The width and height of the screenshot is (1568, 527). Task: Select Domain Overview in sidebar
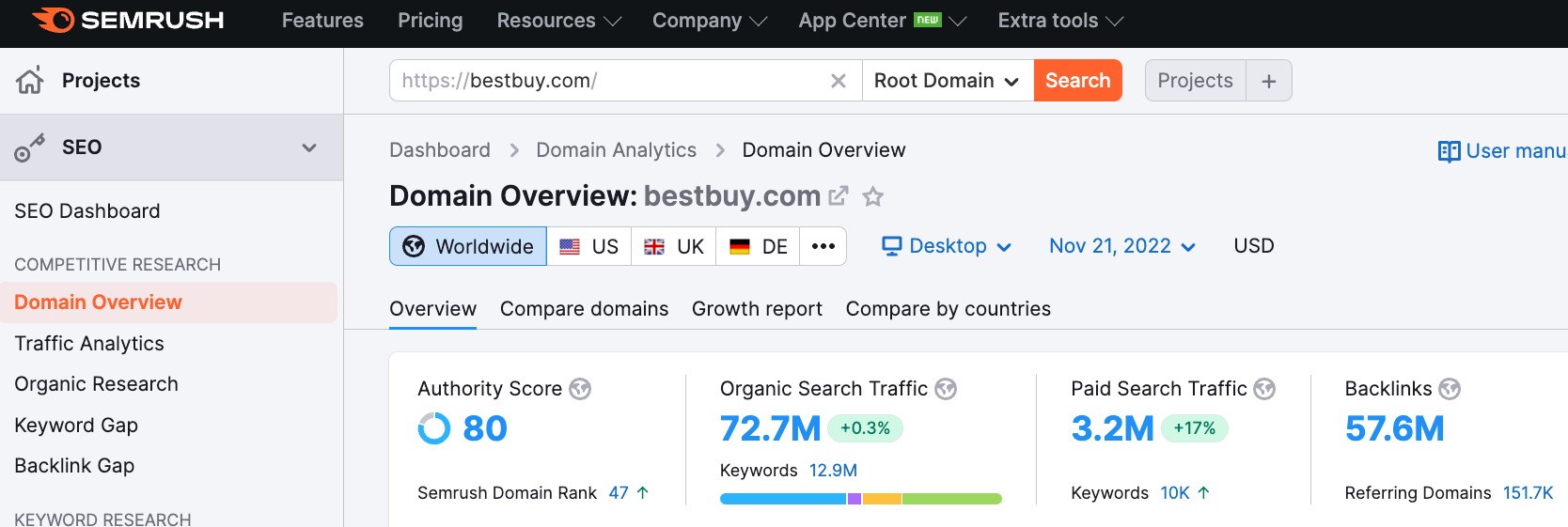point(169,302)
